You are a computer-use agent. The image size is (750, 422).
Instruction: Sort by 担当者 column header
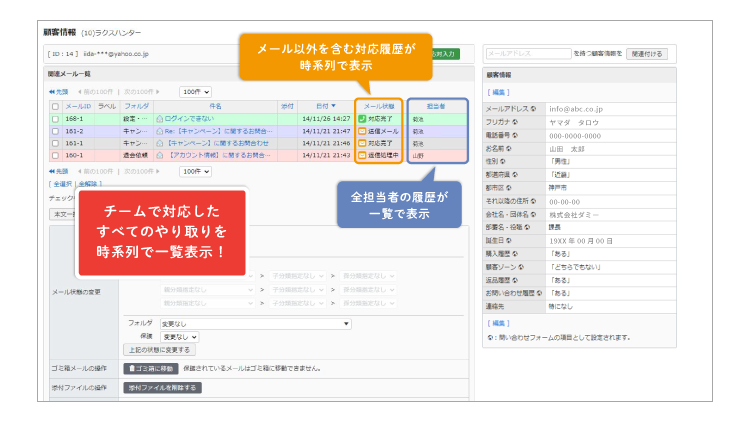click(436, 106)
